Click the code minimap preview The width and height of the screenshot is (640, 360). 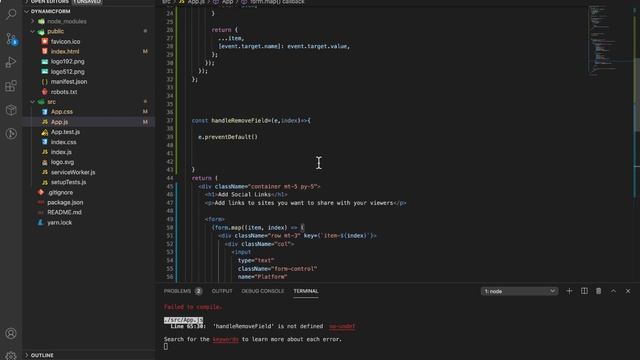point(603,41)
